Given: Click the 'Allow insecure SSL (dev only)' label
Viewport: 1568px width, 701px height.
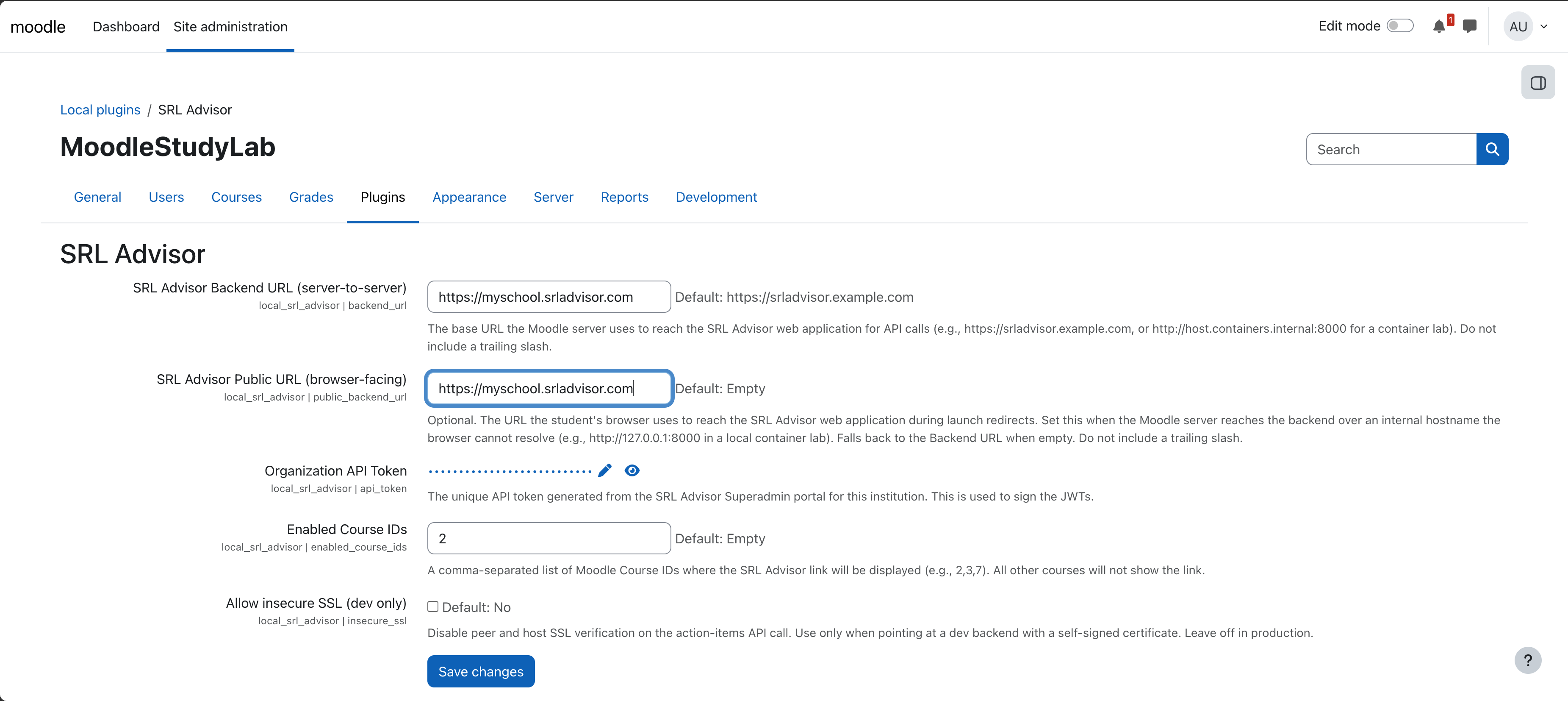Looking at the screenshot, I should pyautogui.click(x=316, y=603).
